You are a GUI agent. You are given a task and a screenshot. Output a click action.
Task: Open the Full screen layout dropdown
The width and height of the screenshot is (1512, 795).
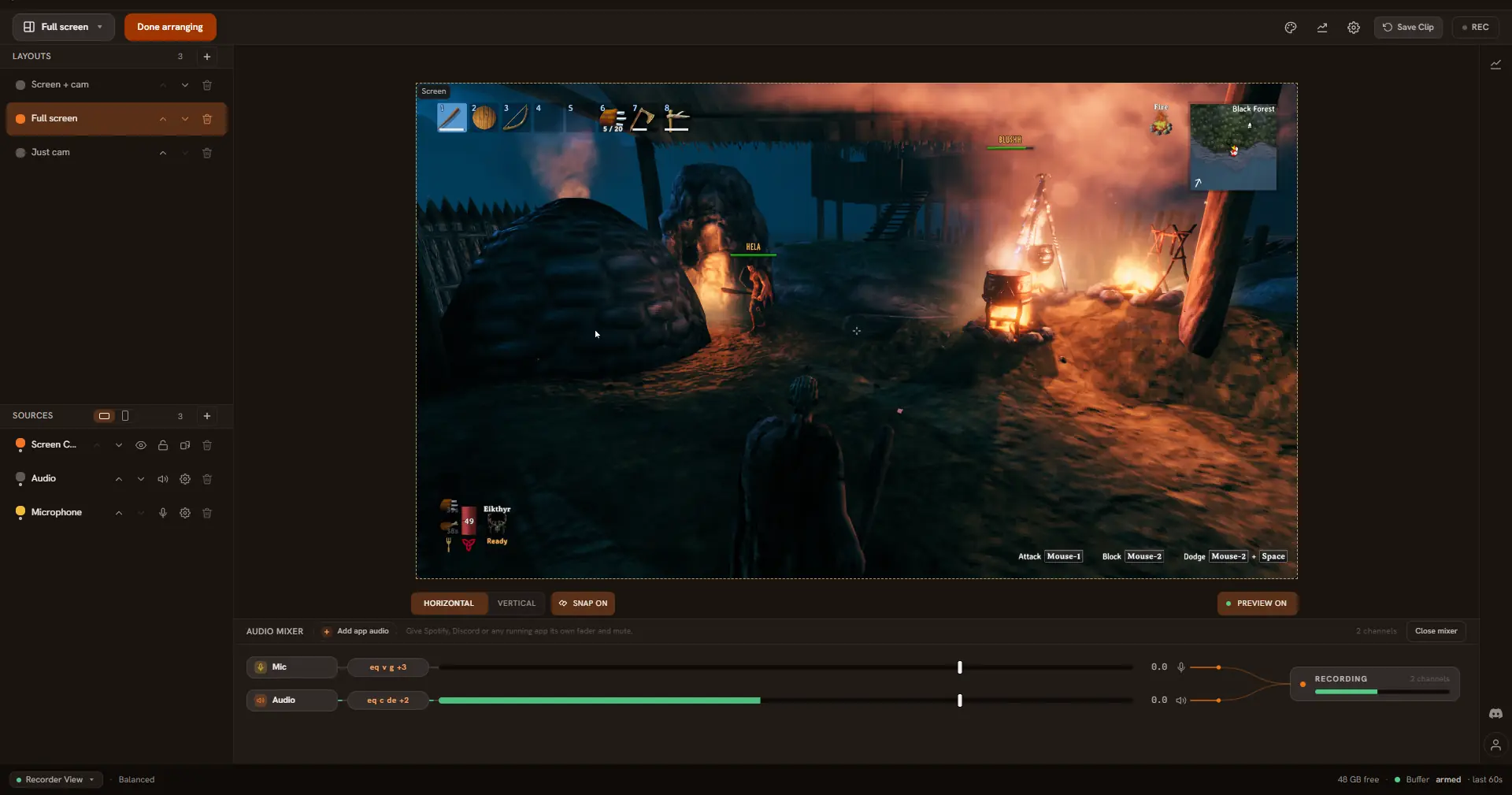(x=64, y=27)
